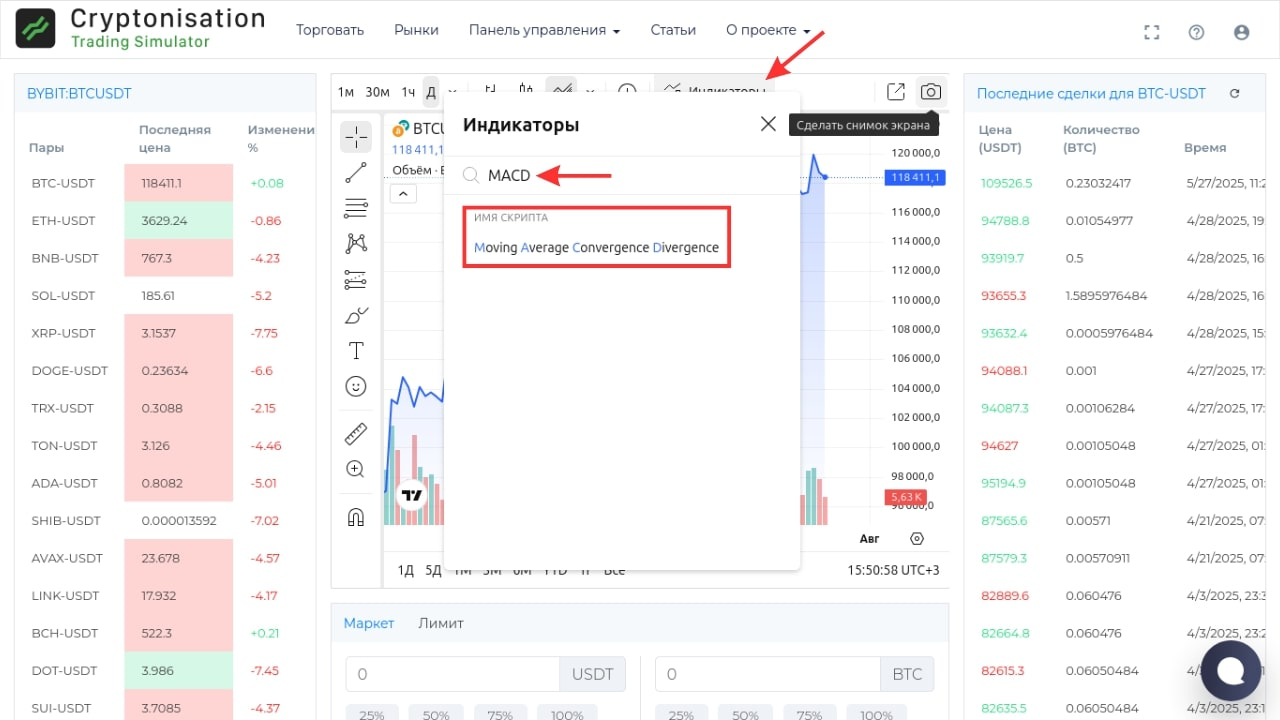The image size is (1280, 720).
Task: Select the trend line drawing tool
Action: (x=356, y=172)
